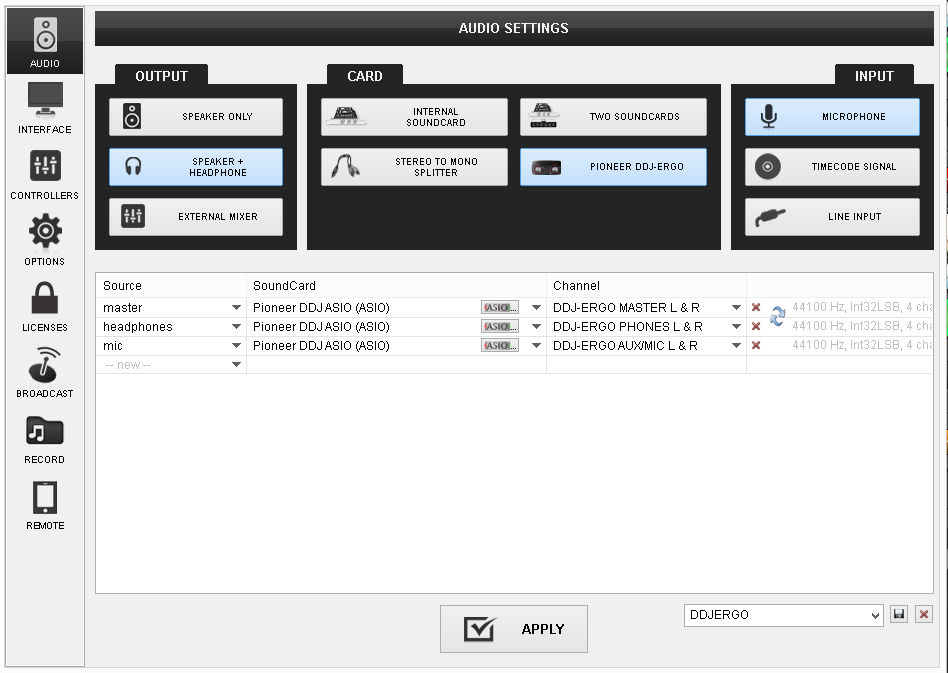This screenshot has width=948, height=673.
Task: Open ASIO settings for mic row
Action: pyautogui.click(x=500, y=346)
